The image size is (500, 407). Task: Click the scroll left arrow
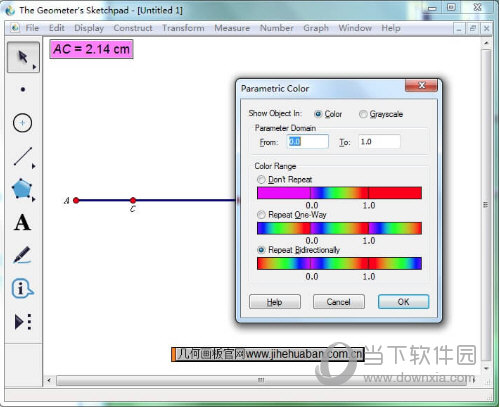coord(49,380)
